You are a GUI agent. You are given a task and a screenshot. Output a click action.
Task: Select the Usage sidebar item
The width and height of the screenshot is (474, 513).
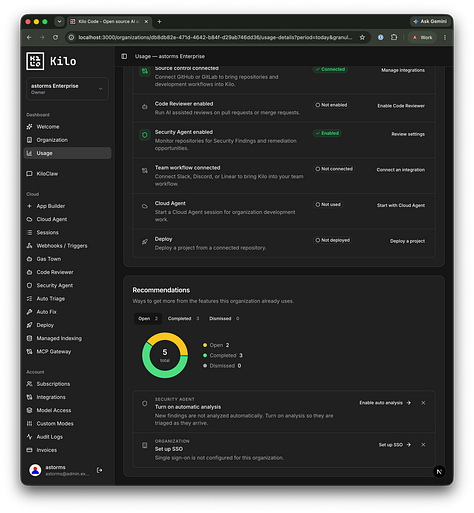tap(67, 153)
